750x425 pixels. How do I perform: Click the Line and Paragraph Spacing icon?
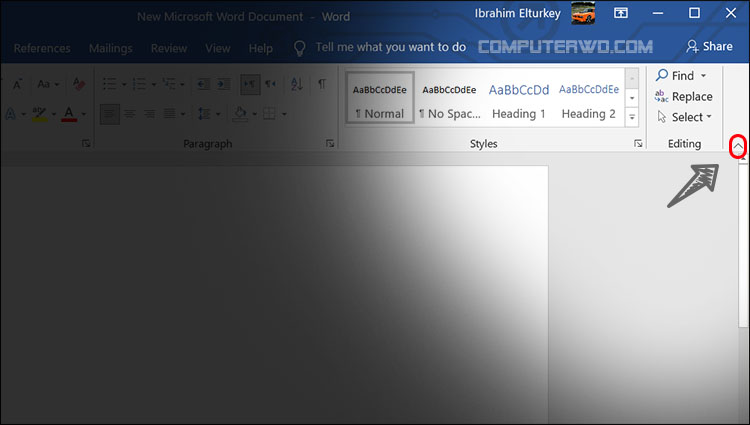[x=204, y=114]
